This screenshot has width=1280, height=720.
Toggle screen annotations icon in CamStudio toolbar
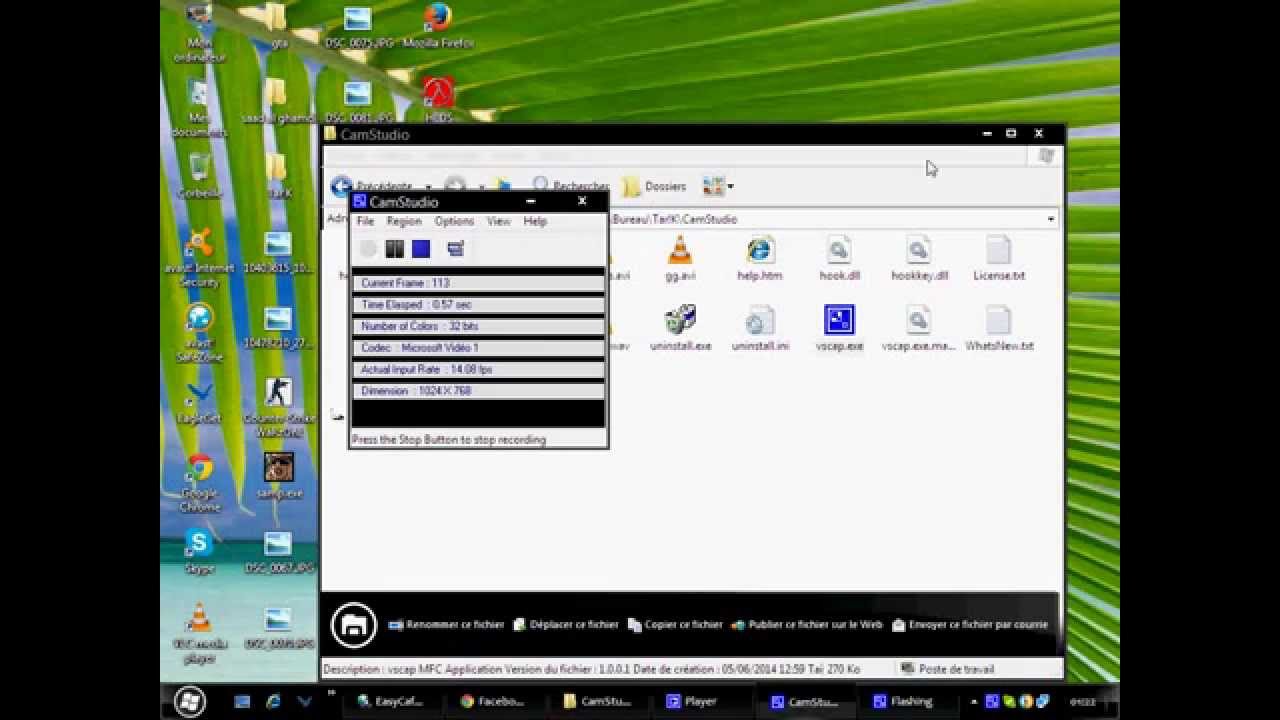pos(456,249)
